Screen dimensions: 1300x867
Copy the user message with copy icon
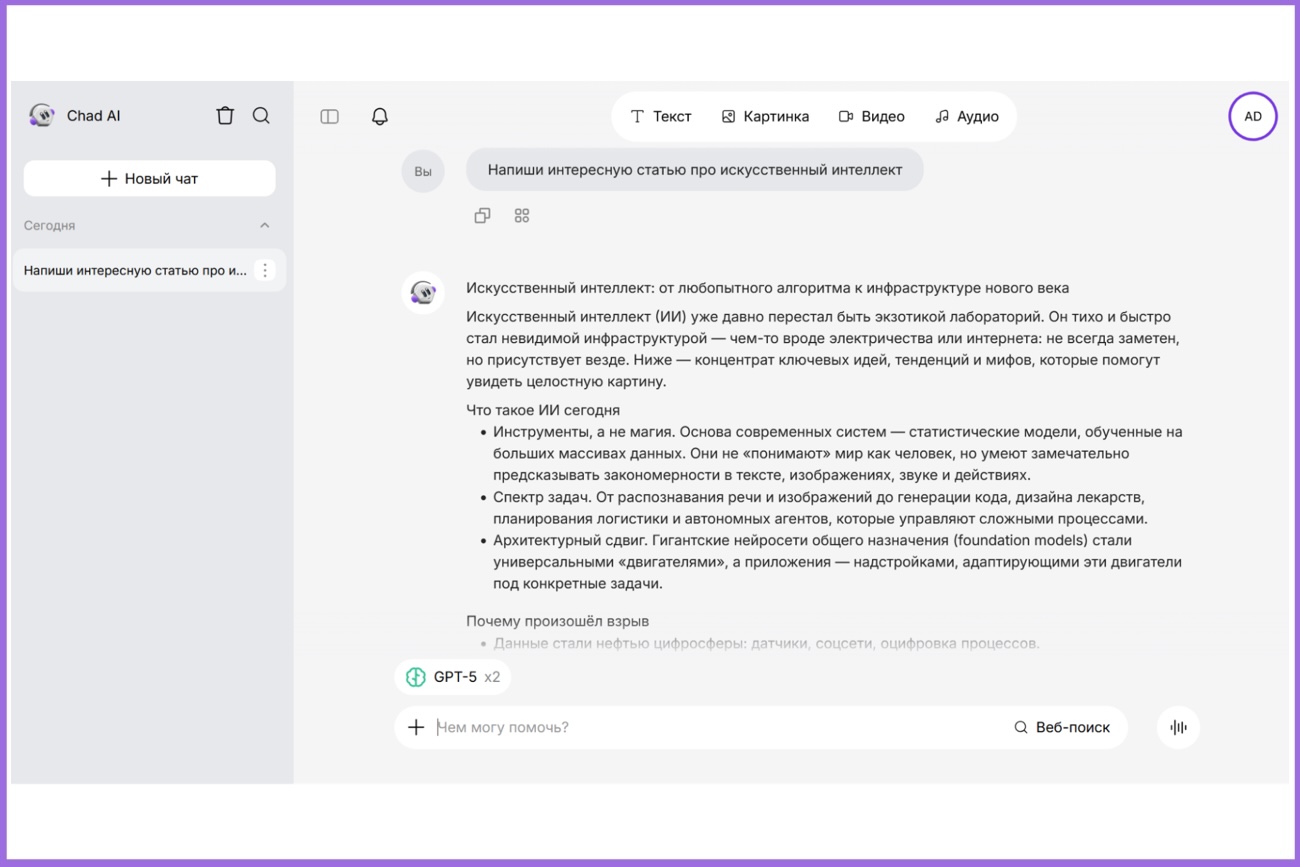coord(482,216)
